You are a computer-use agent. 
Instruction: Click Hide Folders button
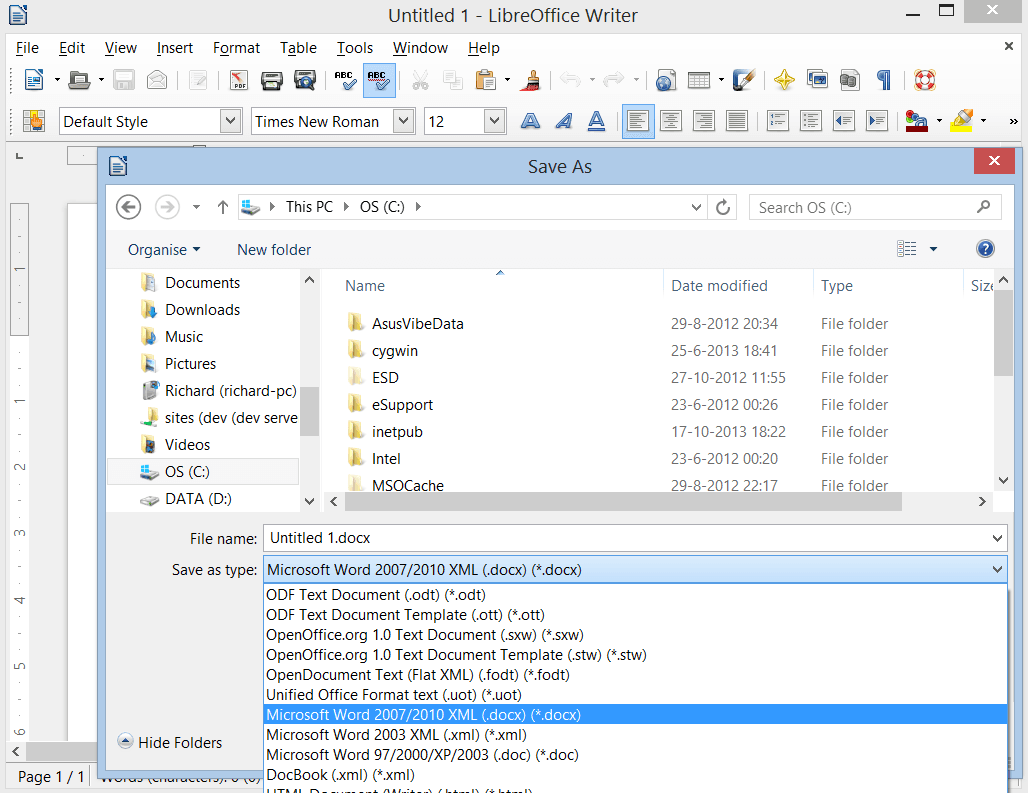[170, 742]
